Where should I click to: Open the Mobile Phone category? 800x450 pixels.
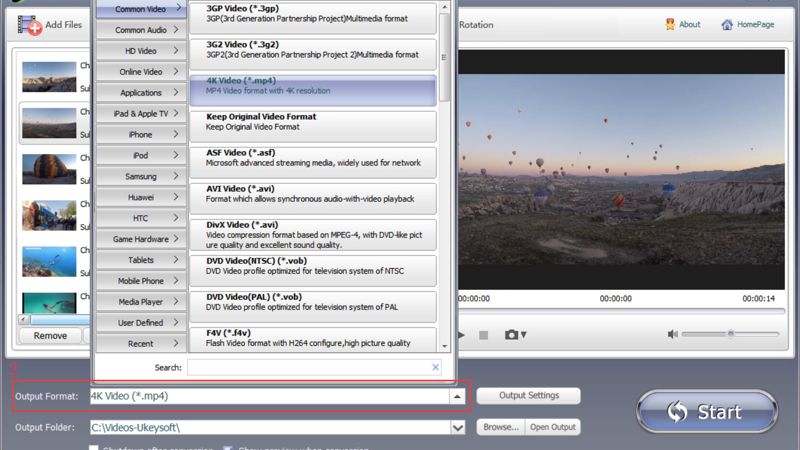[x=141, y=281]
